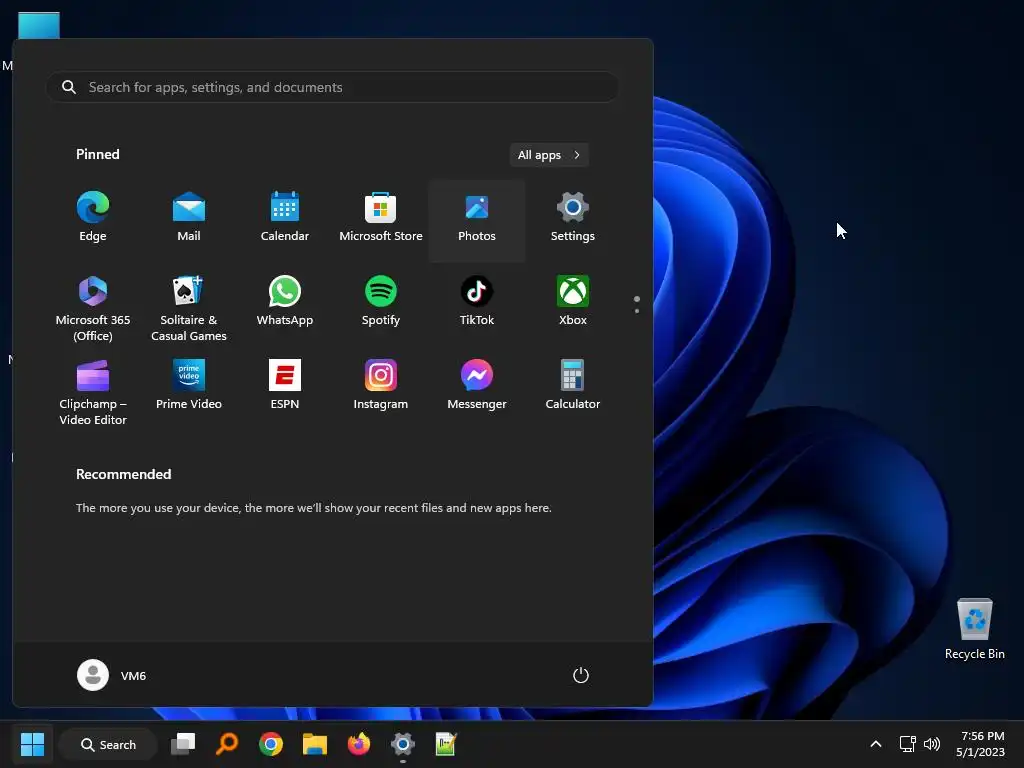Click the Windows Start button on taskbar
The height and width of the screenshot is (768, 1024).
[32, 744]
